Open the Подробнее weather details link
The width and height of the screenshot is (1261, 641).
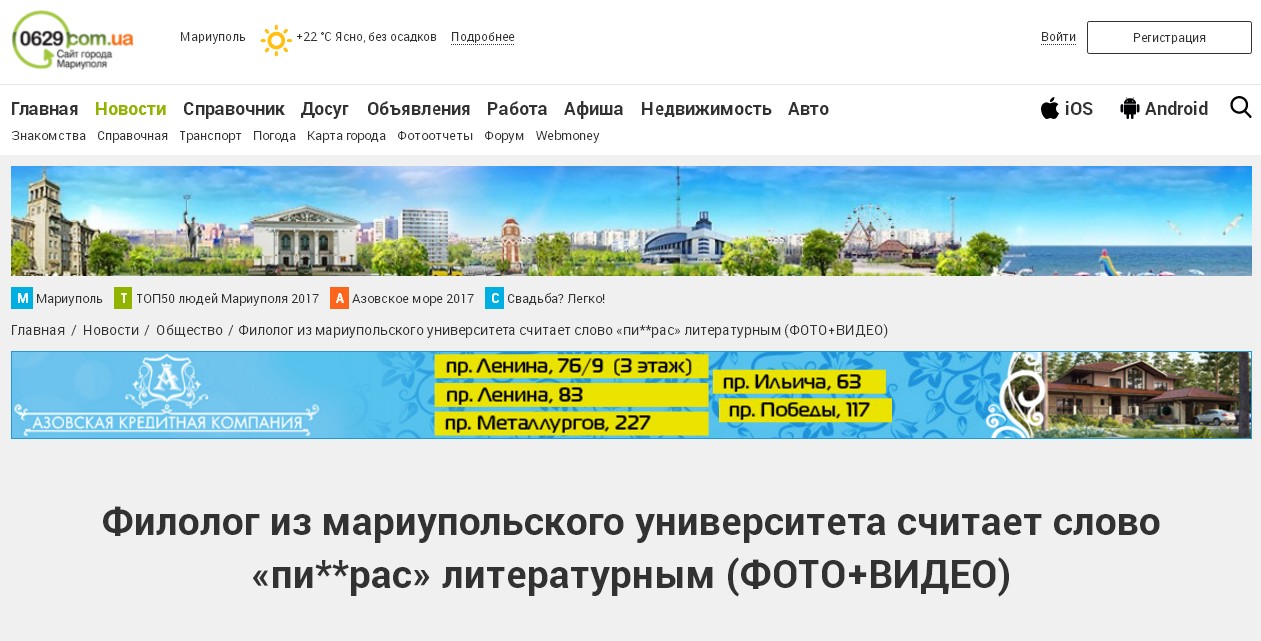(482, 37)
